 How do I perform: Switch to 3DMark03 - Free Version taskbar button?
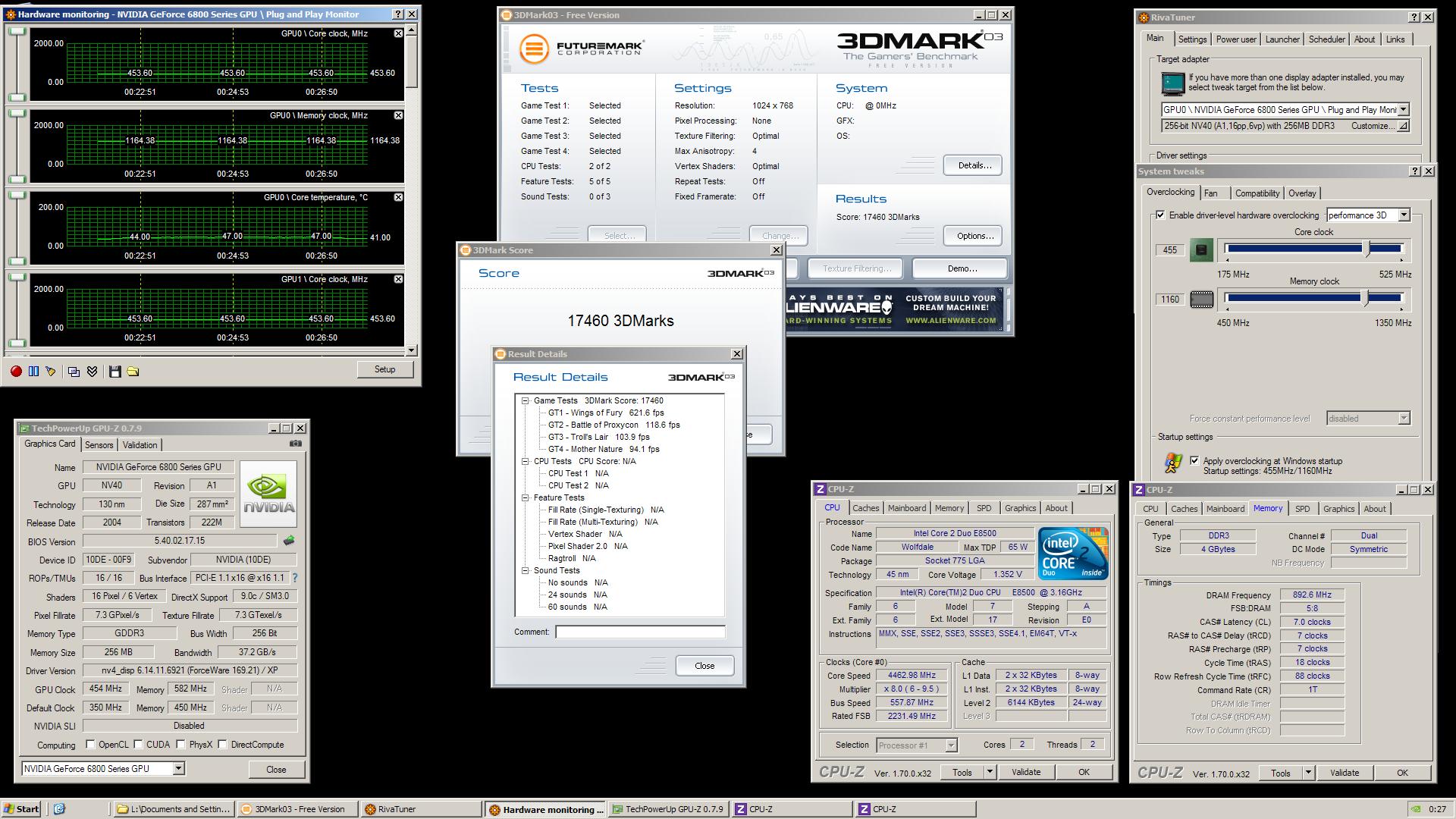pos(296,809)
